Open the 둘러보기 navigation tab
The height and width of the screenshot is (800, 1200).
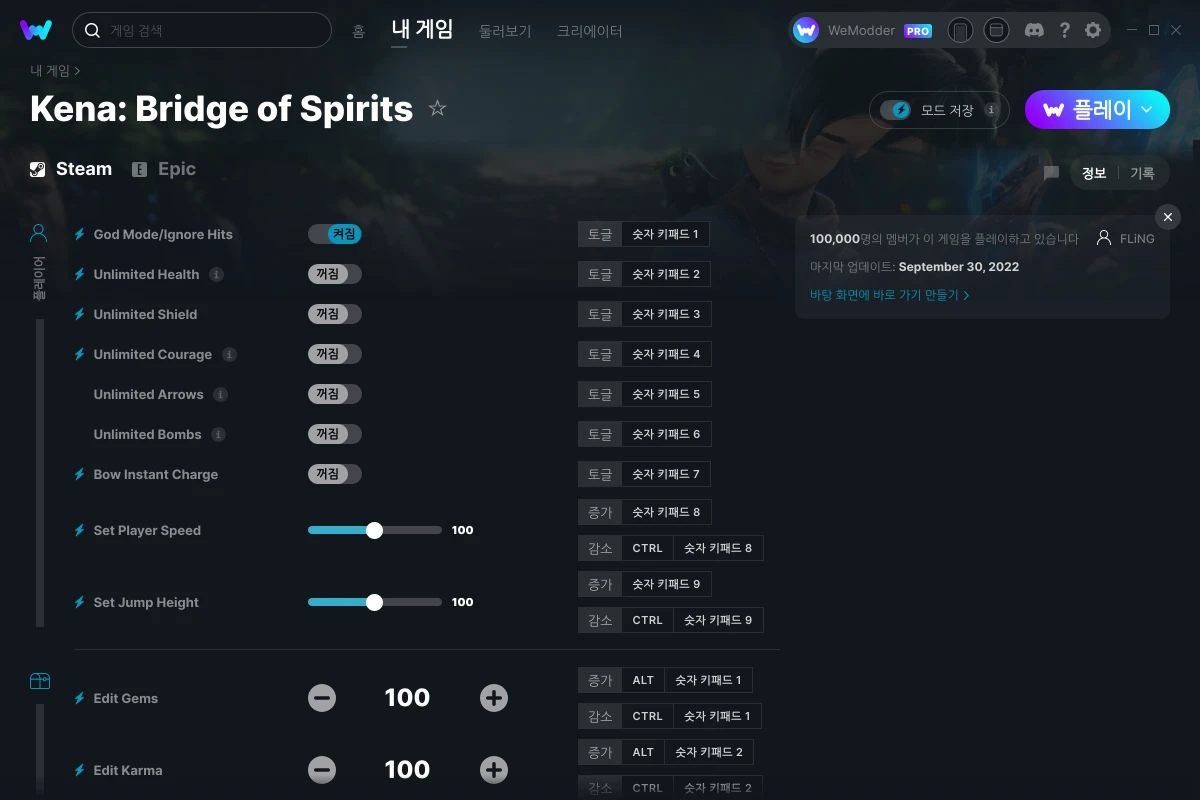(505, 31)
